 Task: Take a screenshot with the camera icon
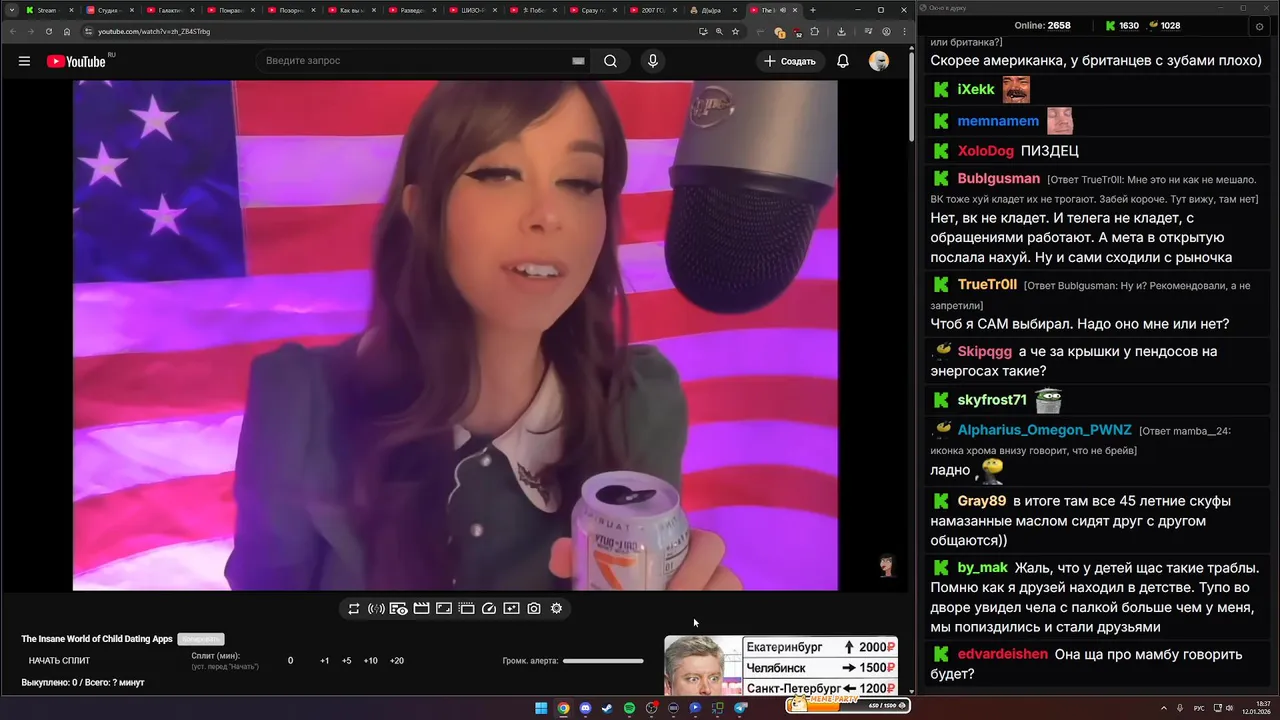pos(534,608)
